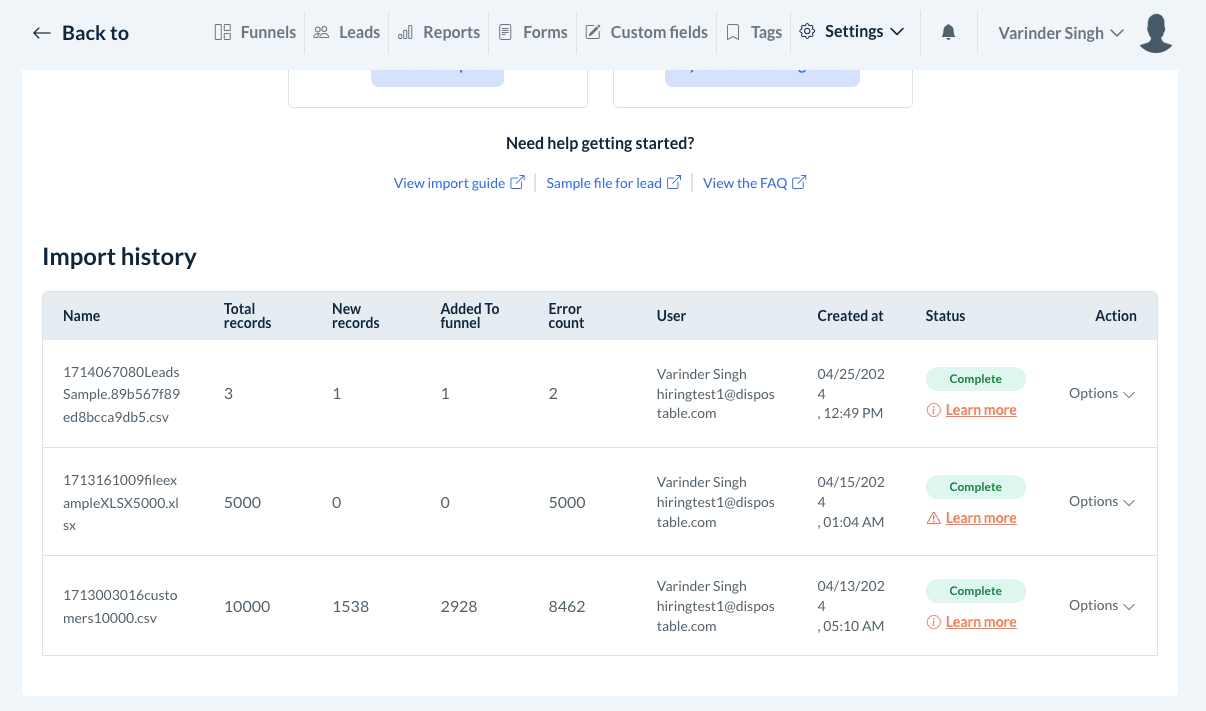Click the user profile avatar
This screenshot has height=711, width=1206.
(1155, 33)
